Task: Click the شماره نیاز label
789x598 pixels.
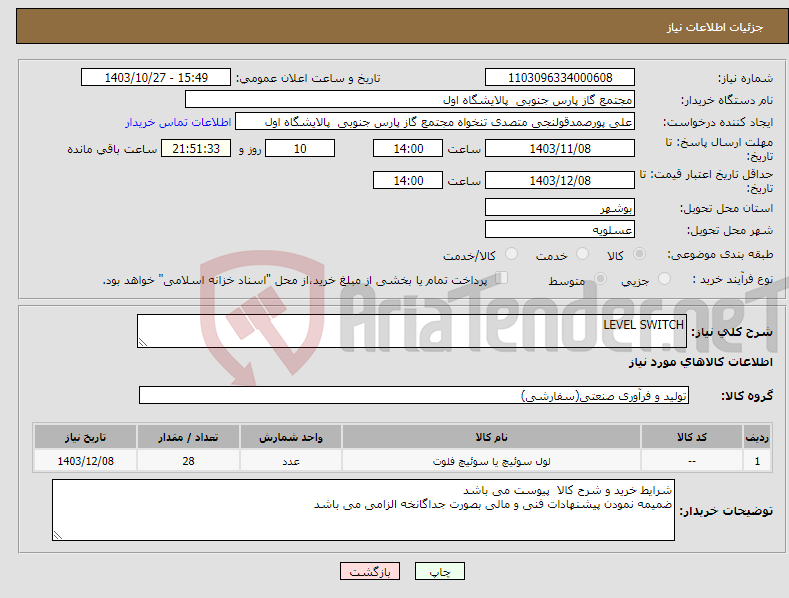Action: (745, 79)
